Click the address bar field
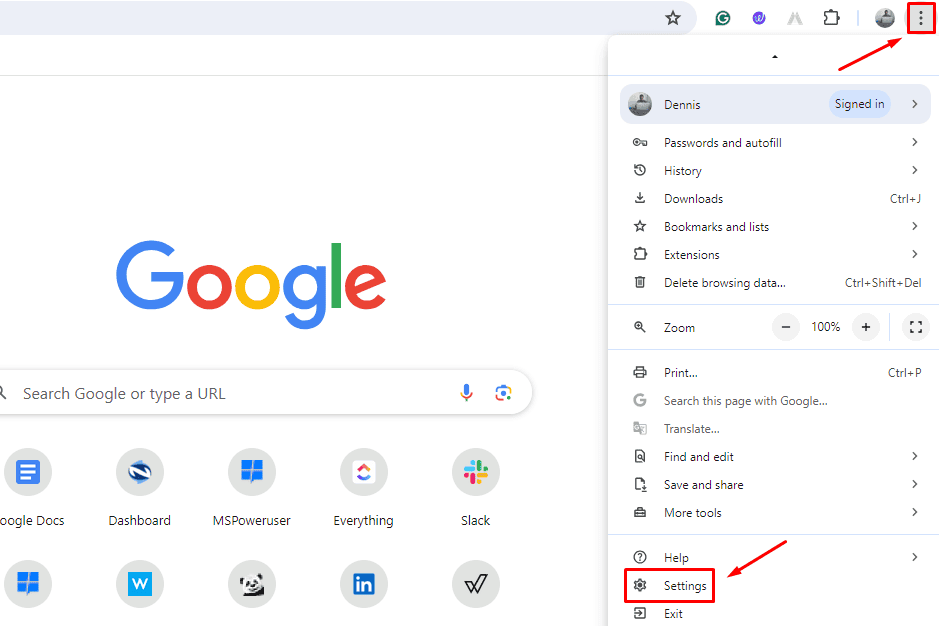The height and width of the screenshot is (626, 939). pos(347,18)
